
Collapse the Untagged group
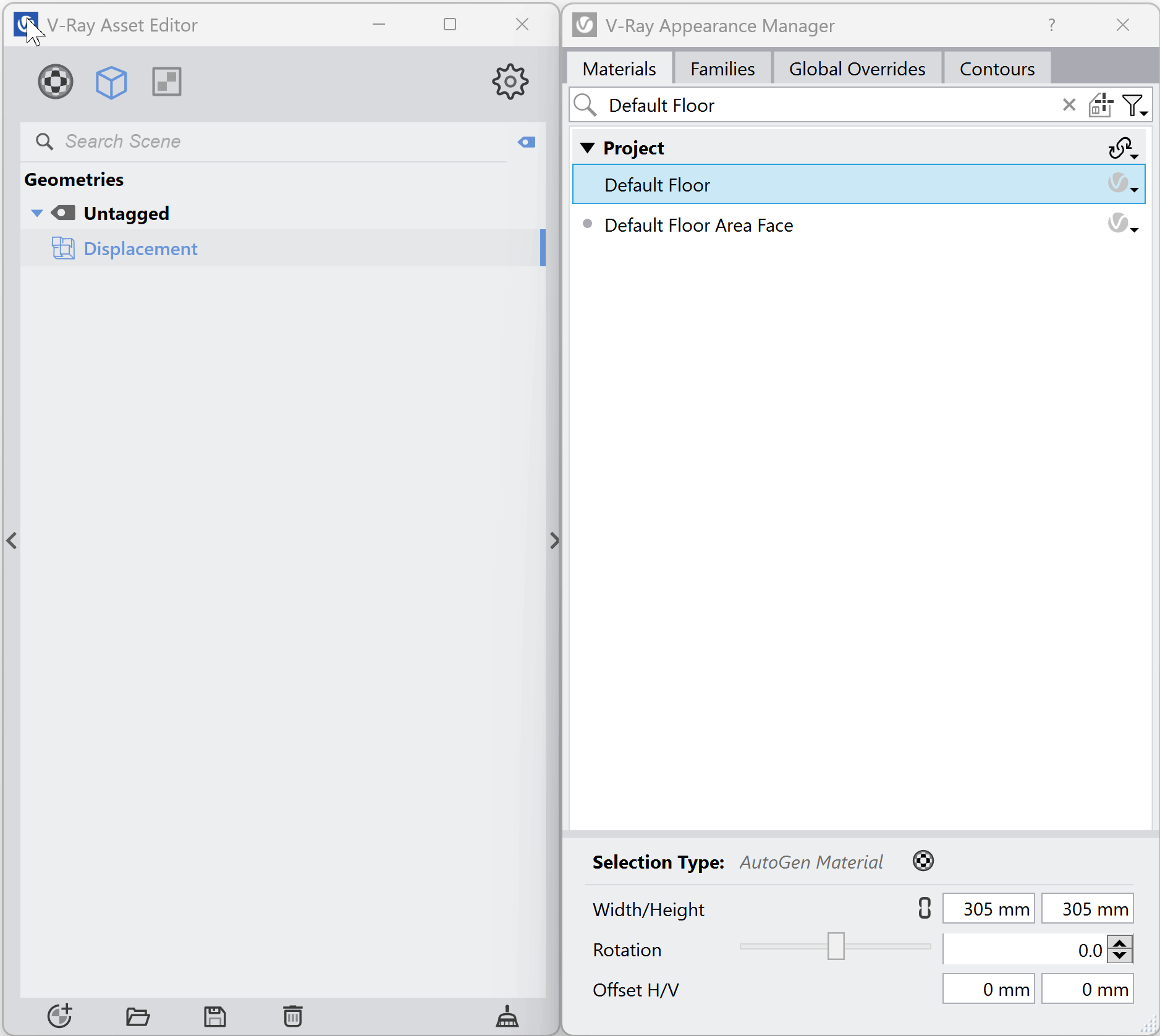click(37, 213)
